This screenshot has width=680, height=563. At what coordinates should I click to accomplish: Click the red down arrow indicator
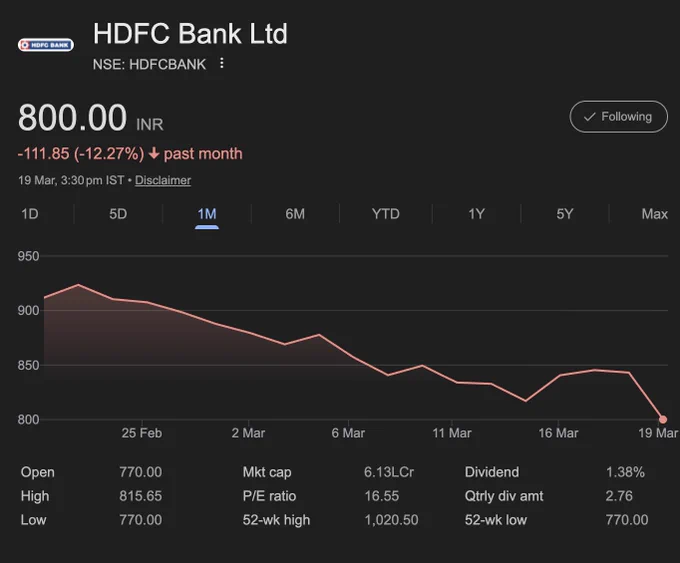coord(154,153)
